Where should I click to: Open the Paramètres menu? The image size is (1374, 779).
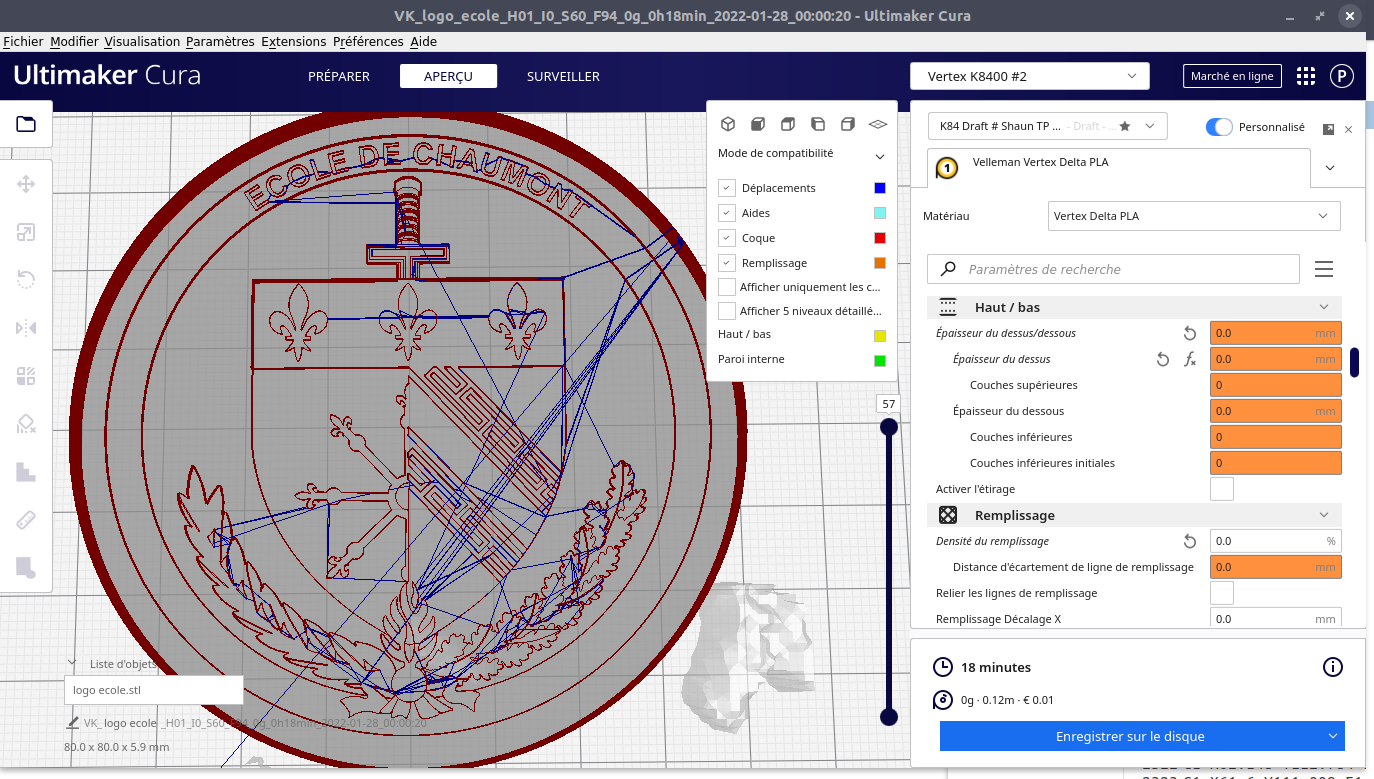pyautogui.click(x=220, y=41)
